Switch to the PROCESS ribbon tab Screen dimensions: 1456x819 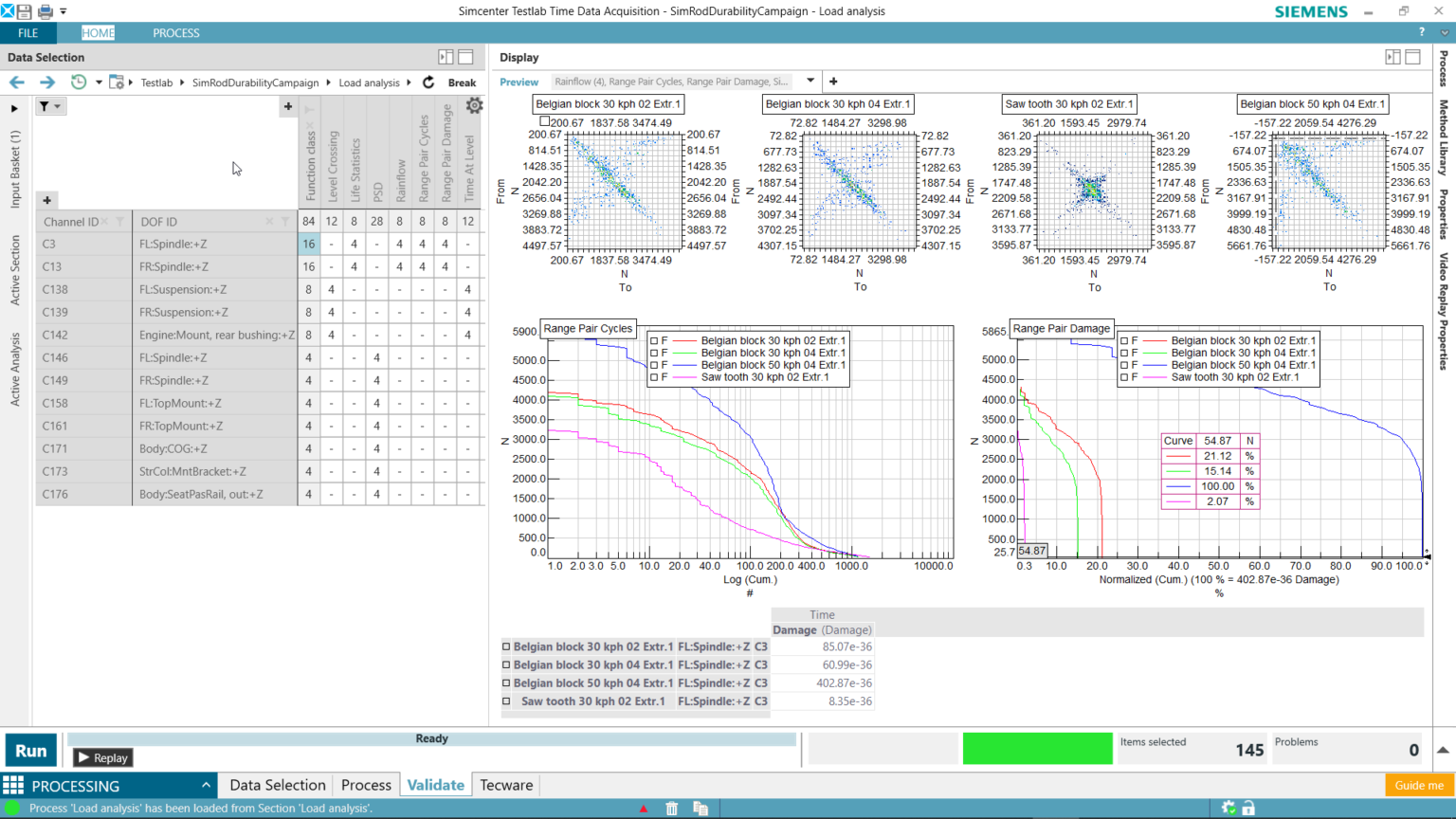175,32
